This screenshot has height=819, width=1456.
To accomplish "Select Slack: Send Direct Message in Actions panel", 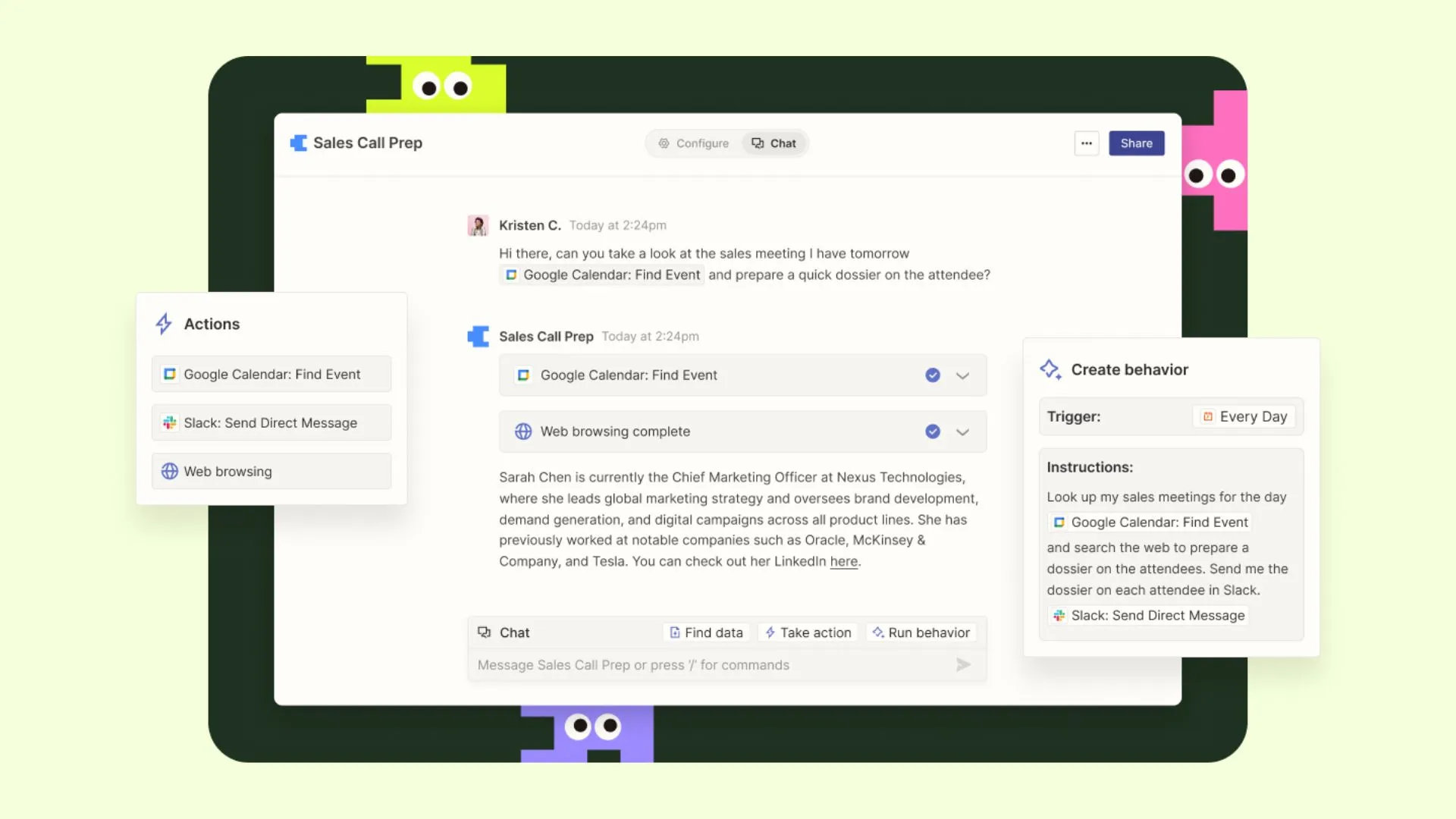I will pyautogui.click(x=271, y=422).
